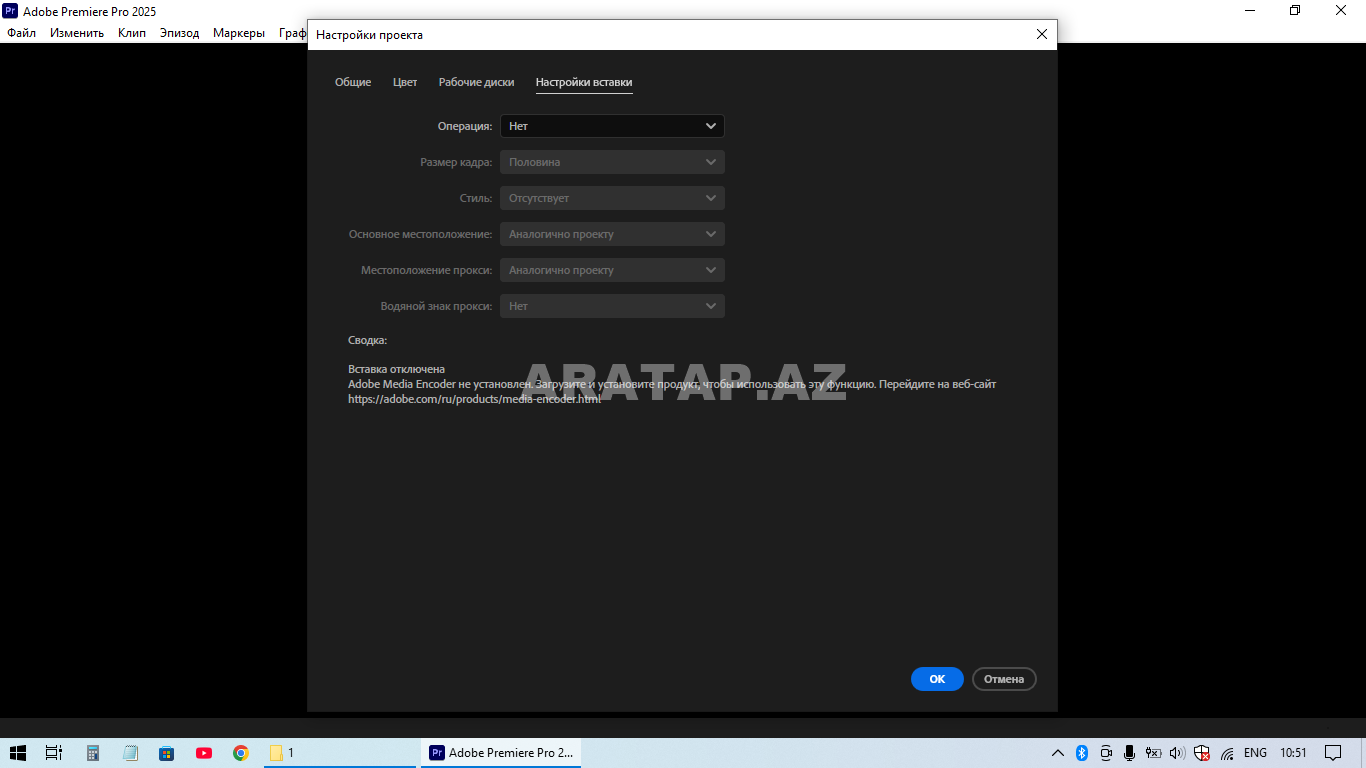Image resolution: width=1366 pixels, height=768 pixels.
Task: Click the Вставка отключена summary text
Action: pos(396,369)
